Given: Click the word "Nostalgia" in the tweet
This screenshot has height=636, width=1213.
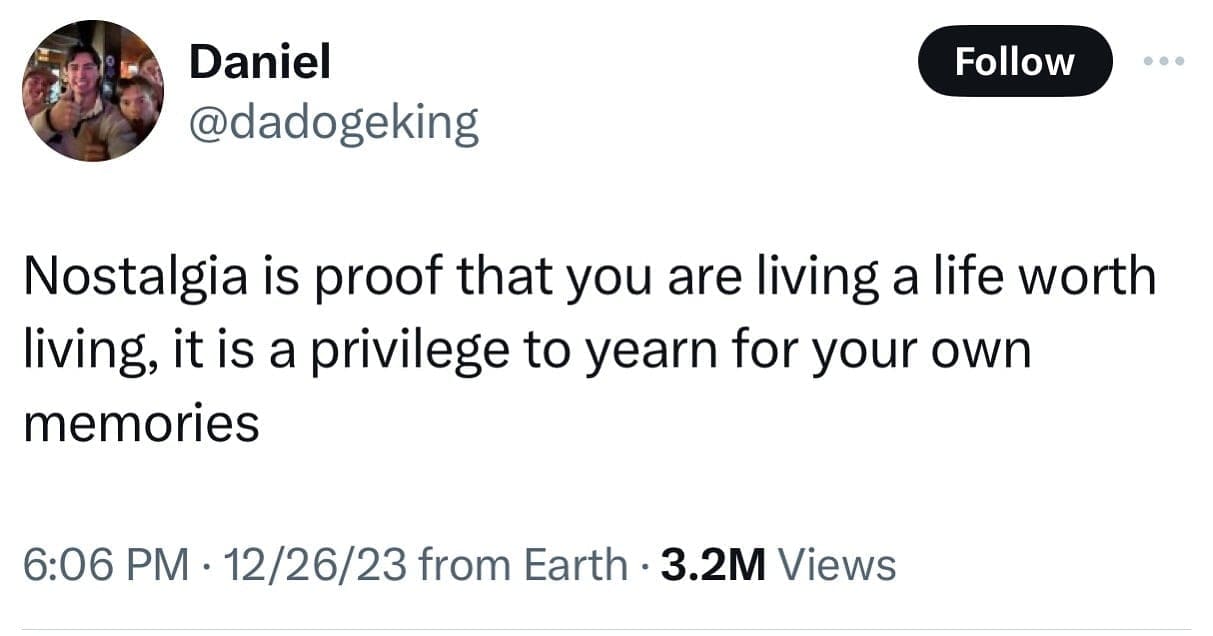Looking at the screenshot, I should coord(130,276).
